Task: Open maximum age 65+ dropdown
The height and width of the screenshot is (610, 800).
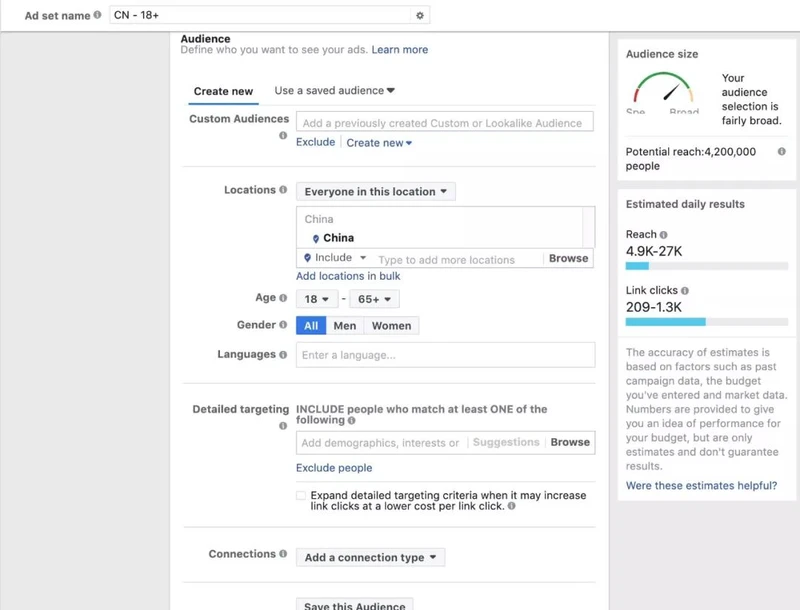Action: (374, 299)
